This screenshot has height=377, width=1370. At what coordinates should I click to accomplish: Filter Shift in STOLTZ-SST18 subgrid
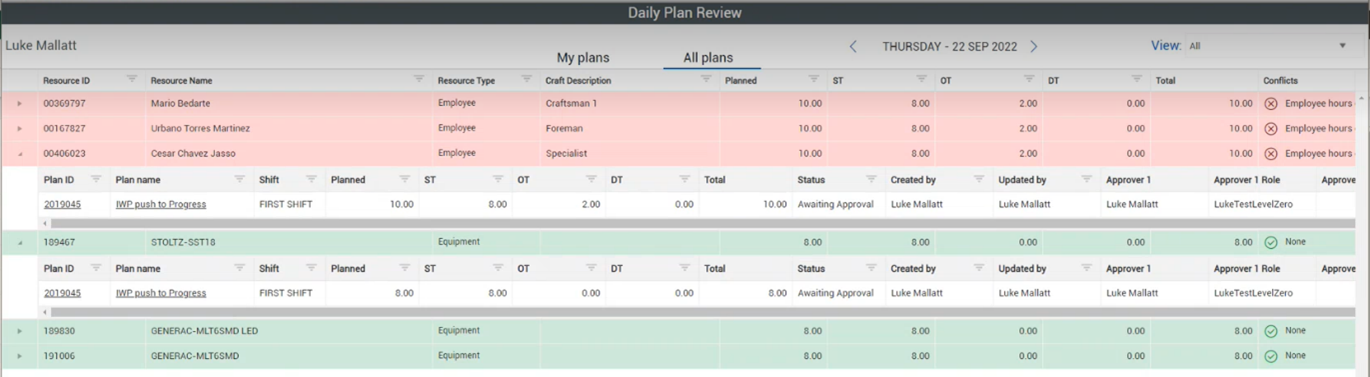(x=311, y=268)
